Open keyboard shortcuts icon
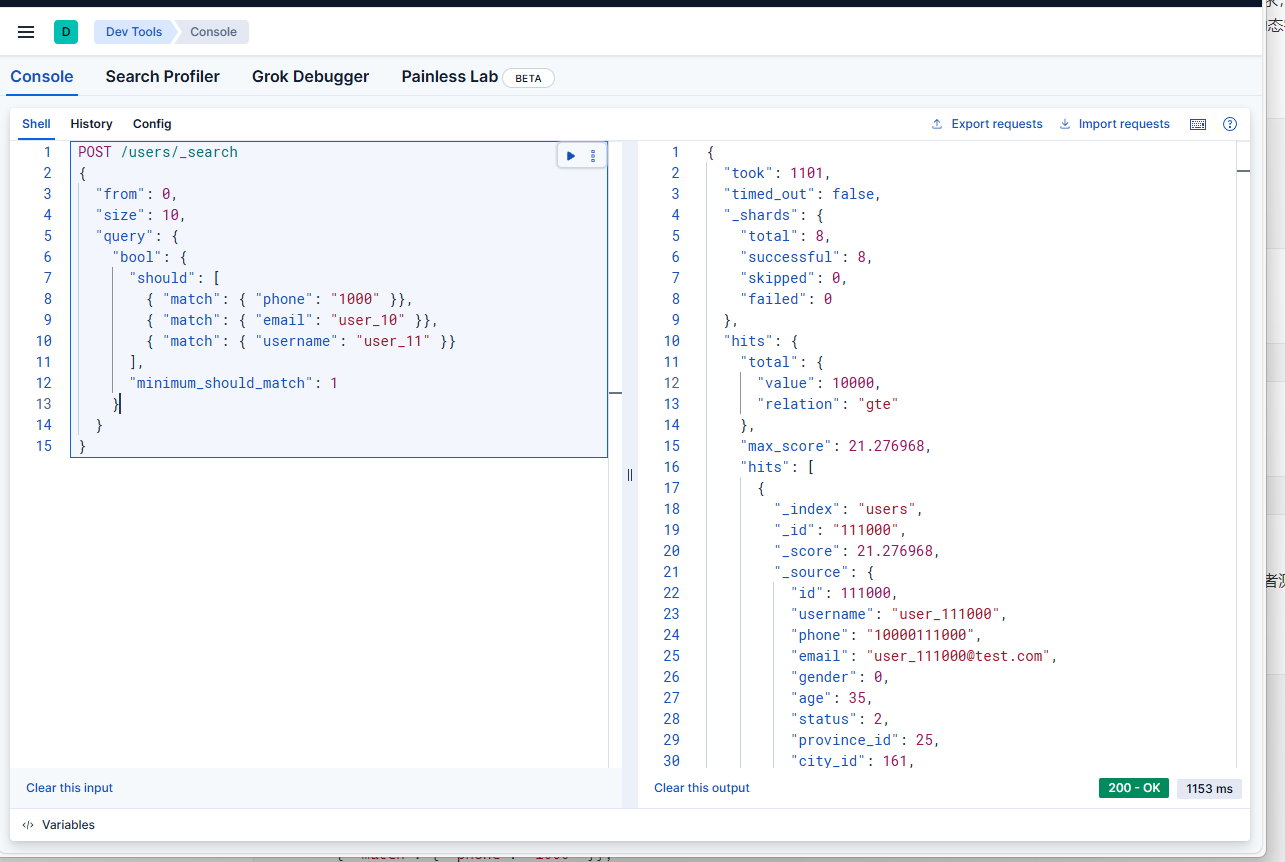Viewport: 1285px width, 862px height. (1198, 124)
